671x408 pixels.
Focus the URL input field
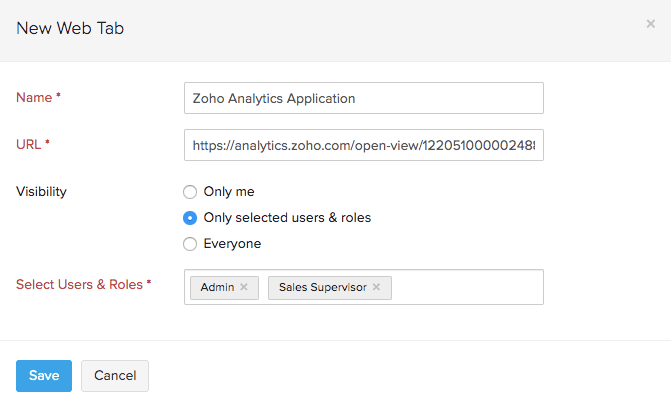pos(364,145)
